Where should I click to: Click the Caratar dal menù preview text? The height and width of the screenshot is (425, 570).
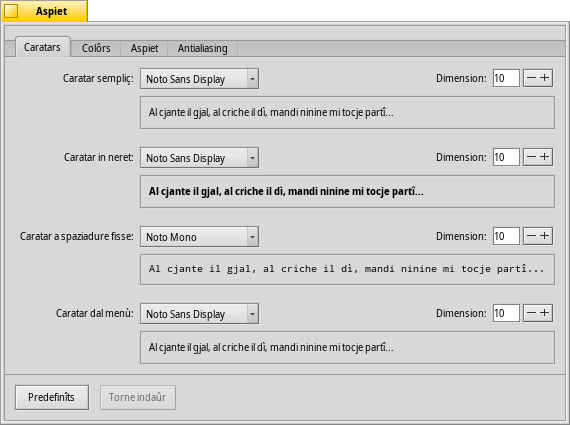(x=271, y=347)
